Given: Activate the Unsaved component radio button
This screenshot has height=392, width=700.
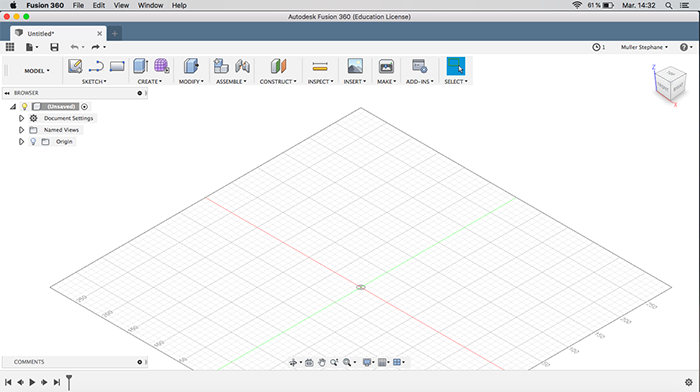Looking at the screenshot, I should [x=84, y=107].
